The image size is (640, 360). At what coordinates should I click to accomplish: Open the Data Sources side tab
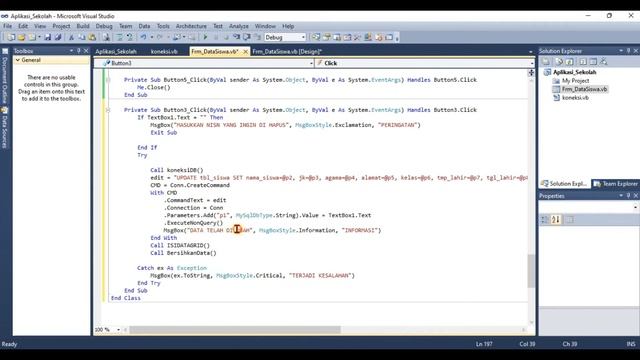pyautogui.click(x=5, y=128)
